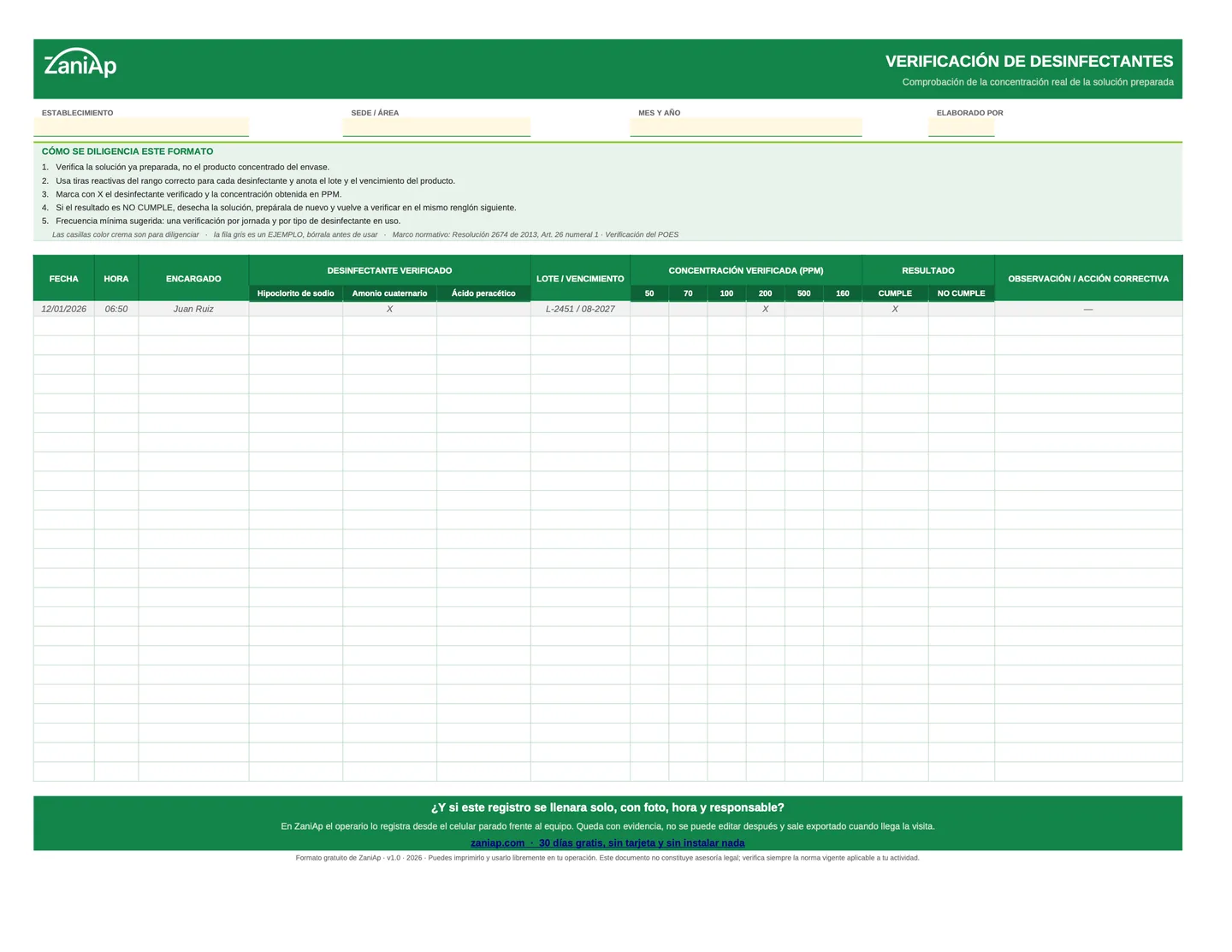The height and width of the screenshot is (952, 1232).
Task: Select the MES Y AÑO field
Action: pos(746,127)
